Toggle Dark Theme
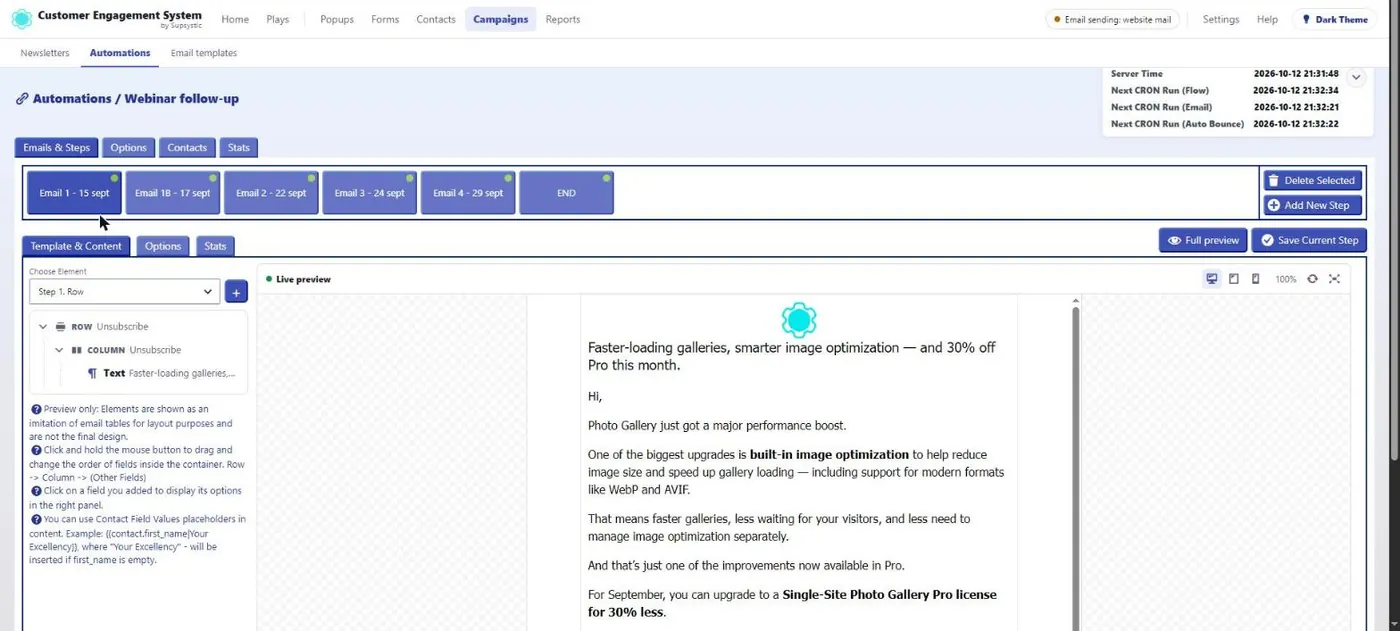Image resolution: width=1400 pixels, height=631 pixels. point(1334,19)
